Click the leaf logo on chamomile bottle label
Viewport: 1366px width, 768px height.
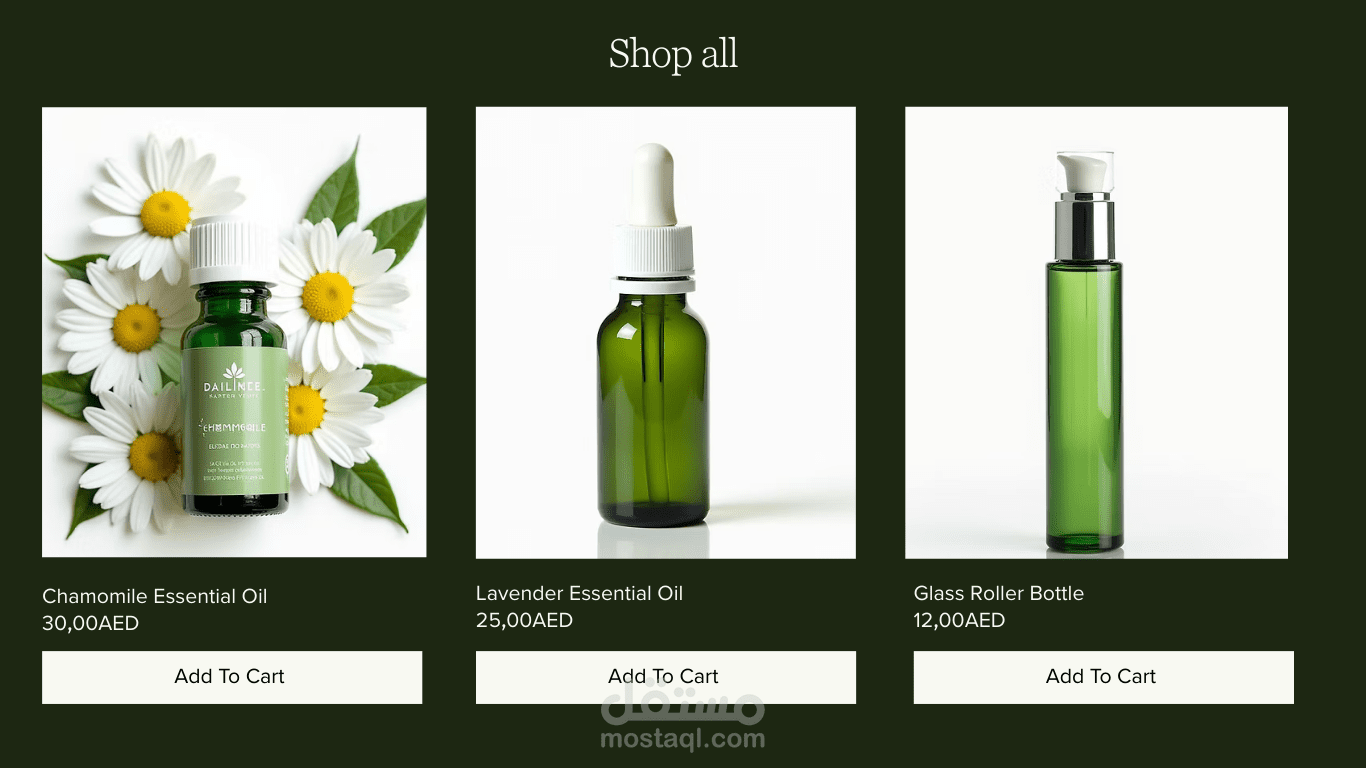(234, 371)
